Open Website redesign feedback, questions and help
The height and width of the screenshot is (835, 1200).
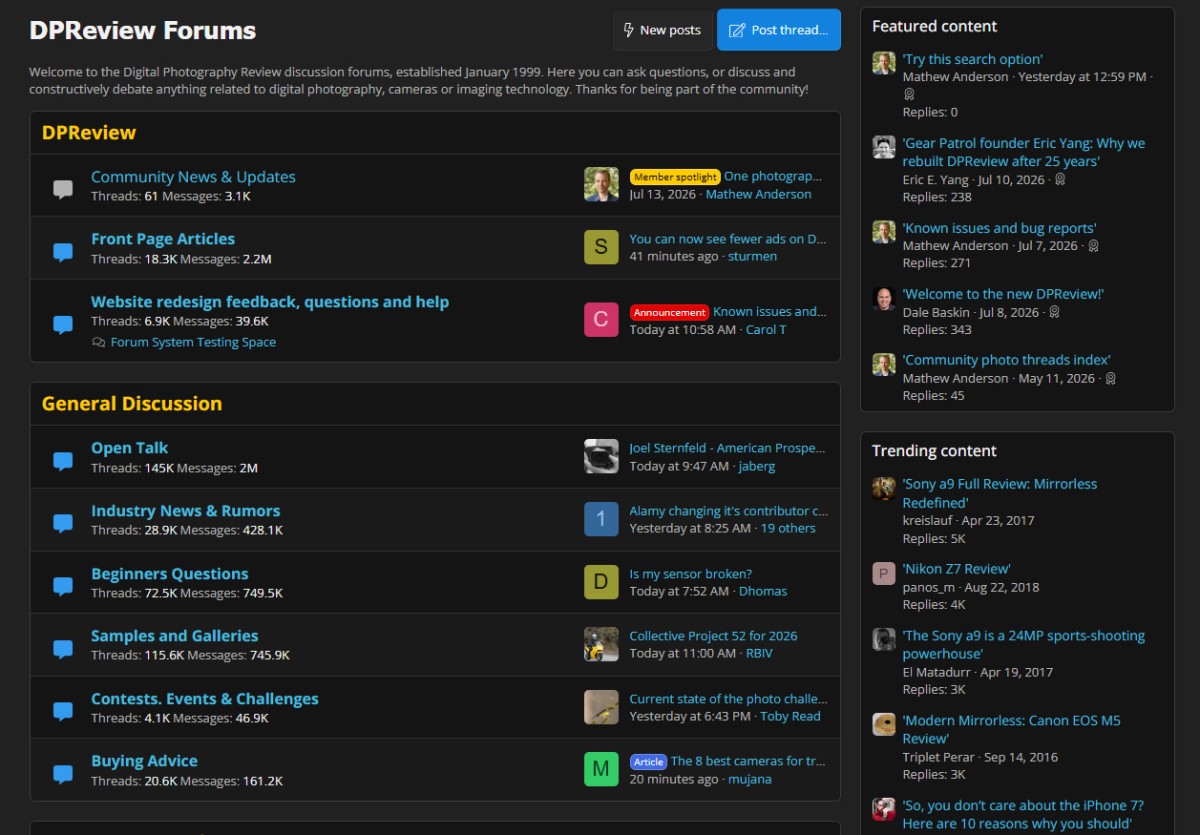pos(270,302)
